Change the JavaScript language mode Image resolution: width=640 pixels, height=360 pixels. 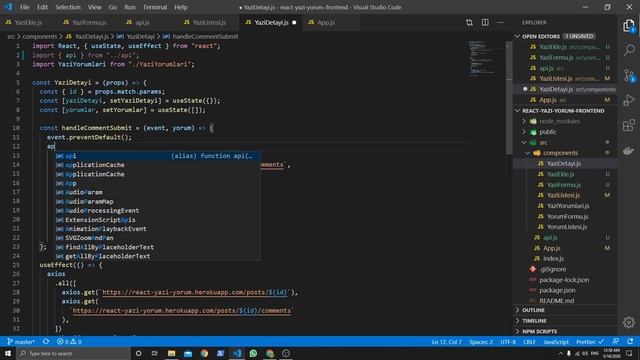click(x=556, y=342)
